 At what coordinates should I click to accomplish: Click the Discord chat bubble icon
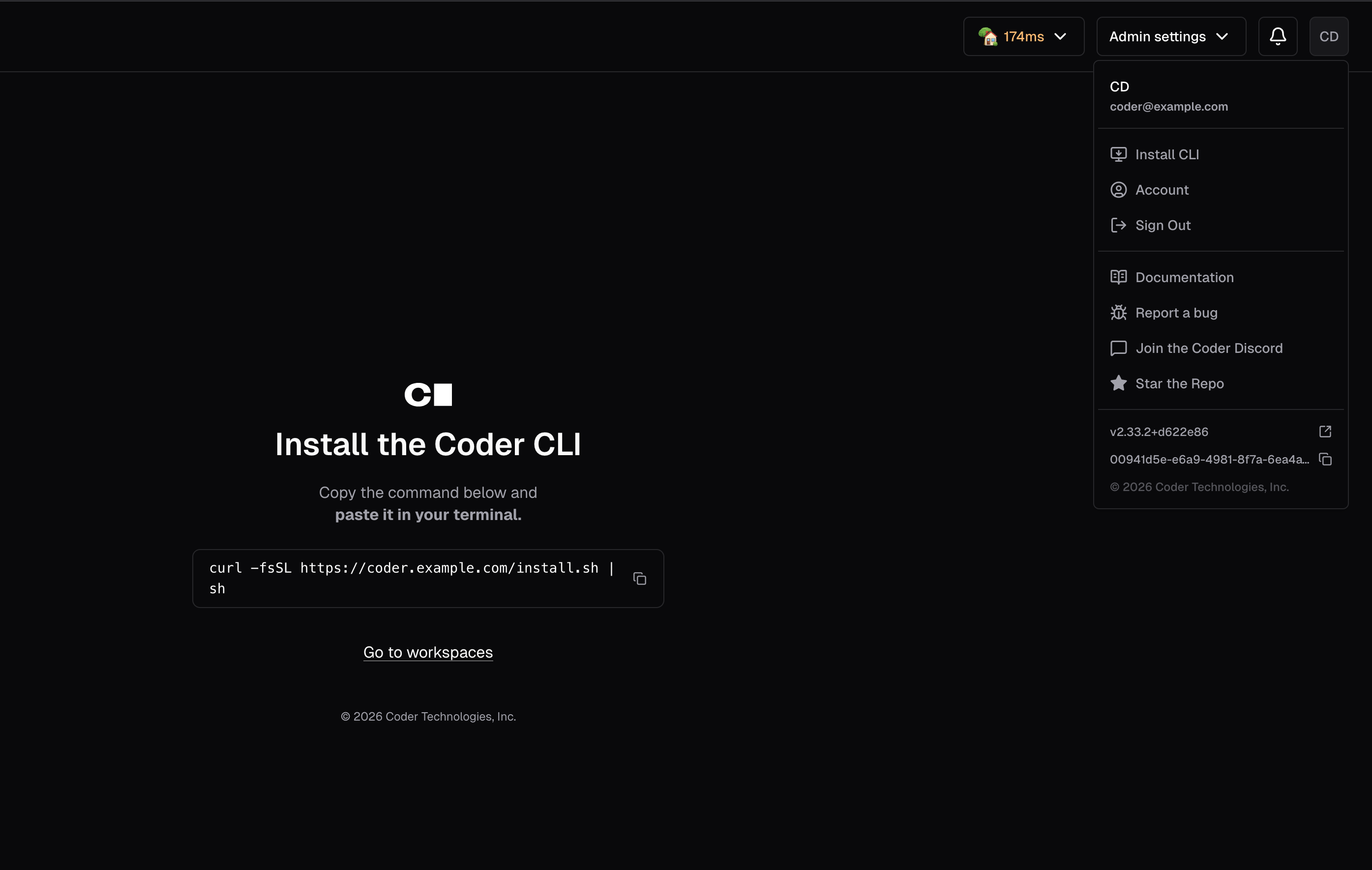coord(1118,348)
